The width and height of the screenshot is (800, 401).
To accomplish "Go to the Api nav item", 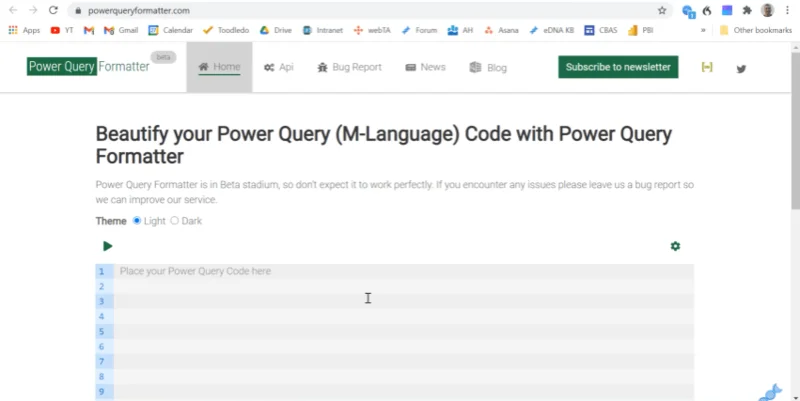I will pyautogui.click(x=279, y=67).
